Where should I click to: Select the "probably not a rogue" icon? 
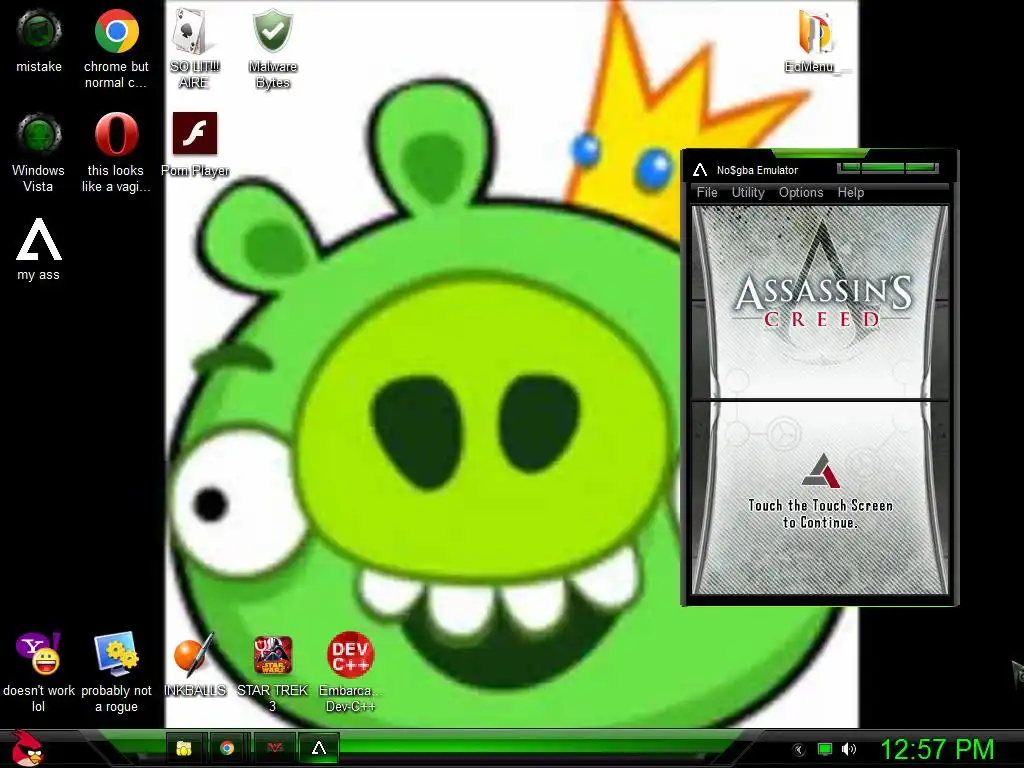point(116,673)
